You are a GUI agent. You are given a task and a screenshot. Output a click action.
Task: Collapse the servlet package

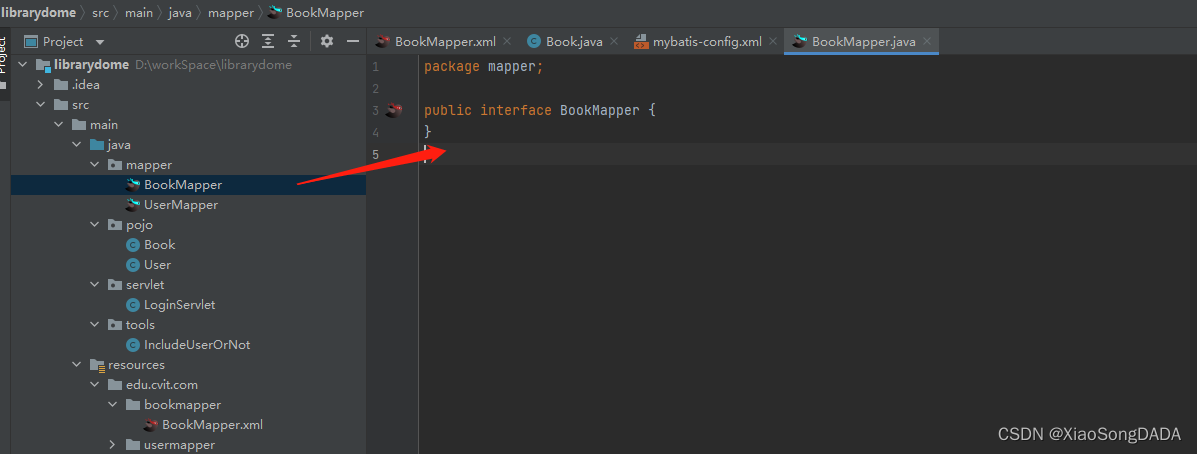point(95,284)
